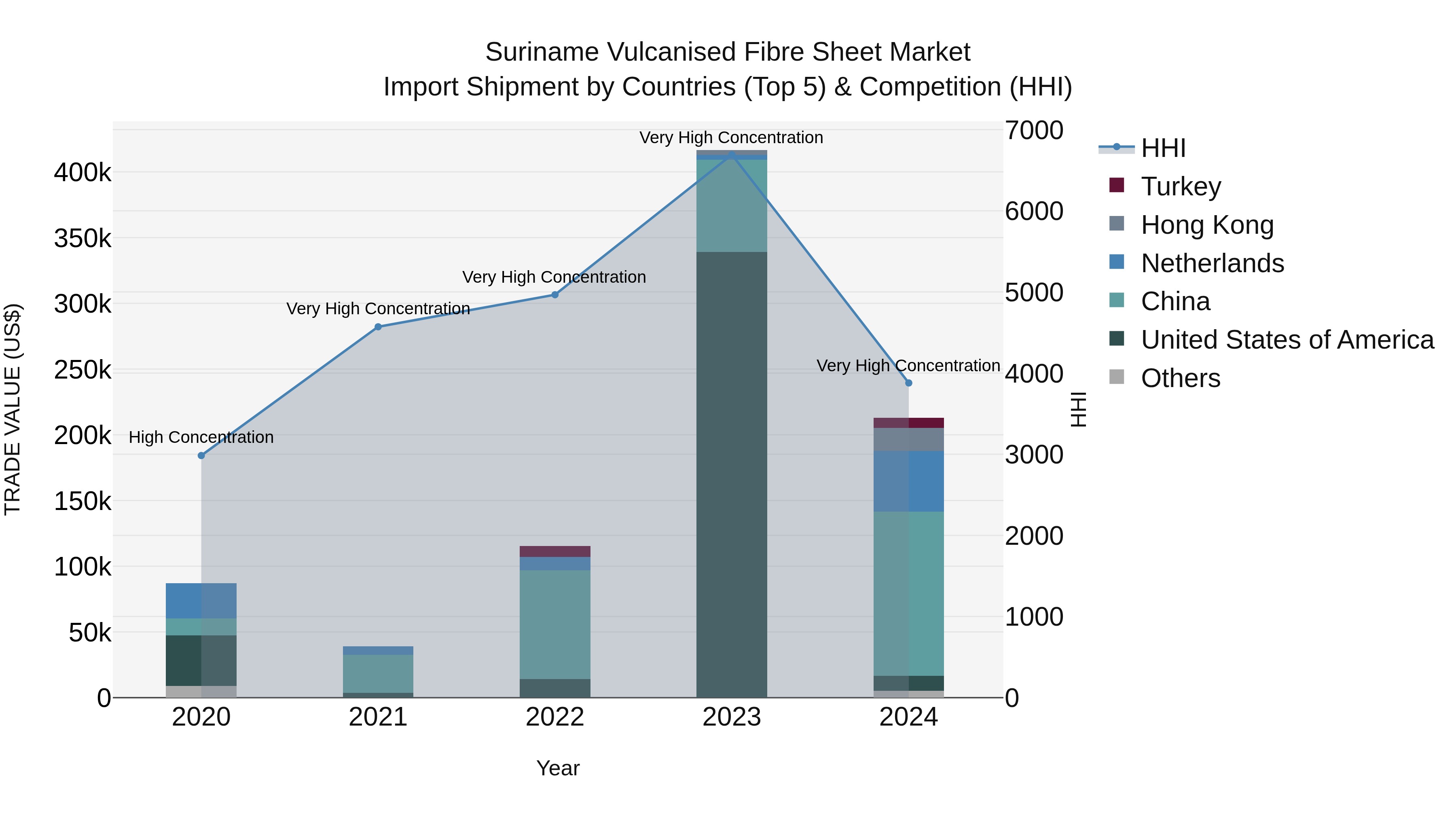This screenshot has height=819, width=1456.
Task: Click the 2022 Turkey bar segment
Action: click(x=555, y=552)
